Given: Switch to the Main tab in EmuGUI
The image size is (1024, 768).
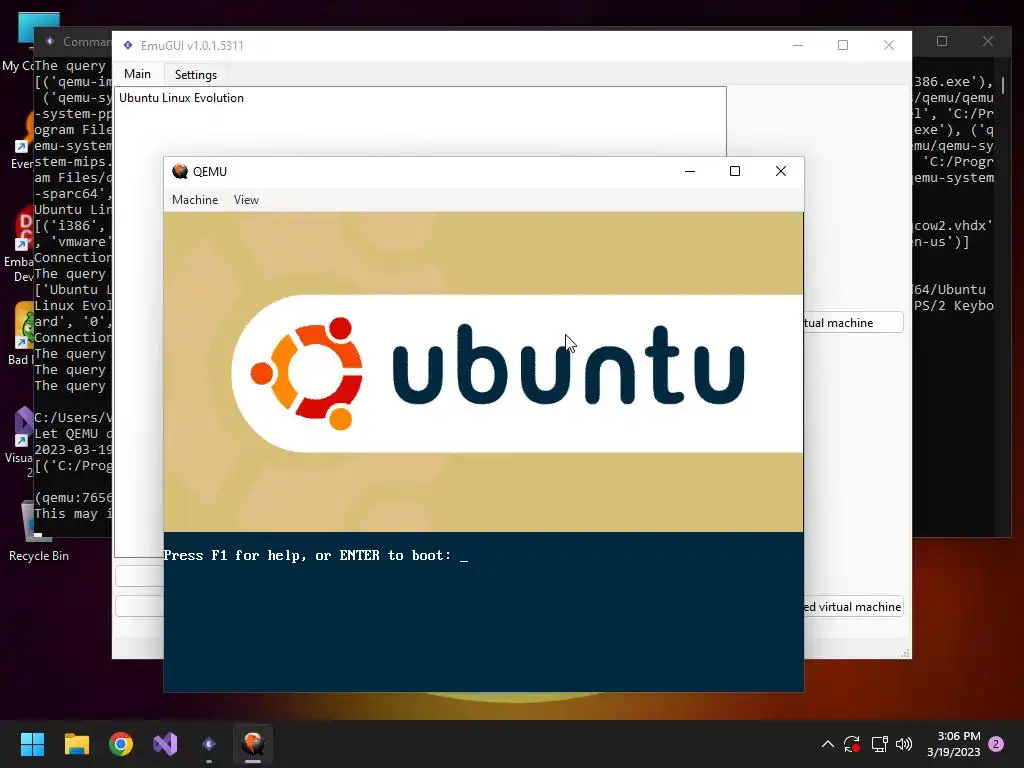Looking at the screenshot, I should 138,74.
